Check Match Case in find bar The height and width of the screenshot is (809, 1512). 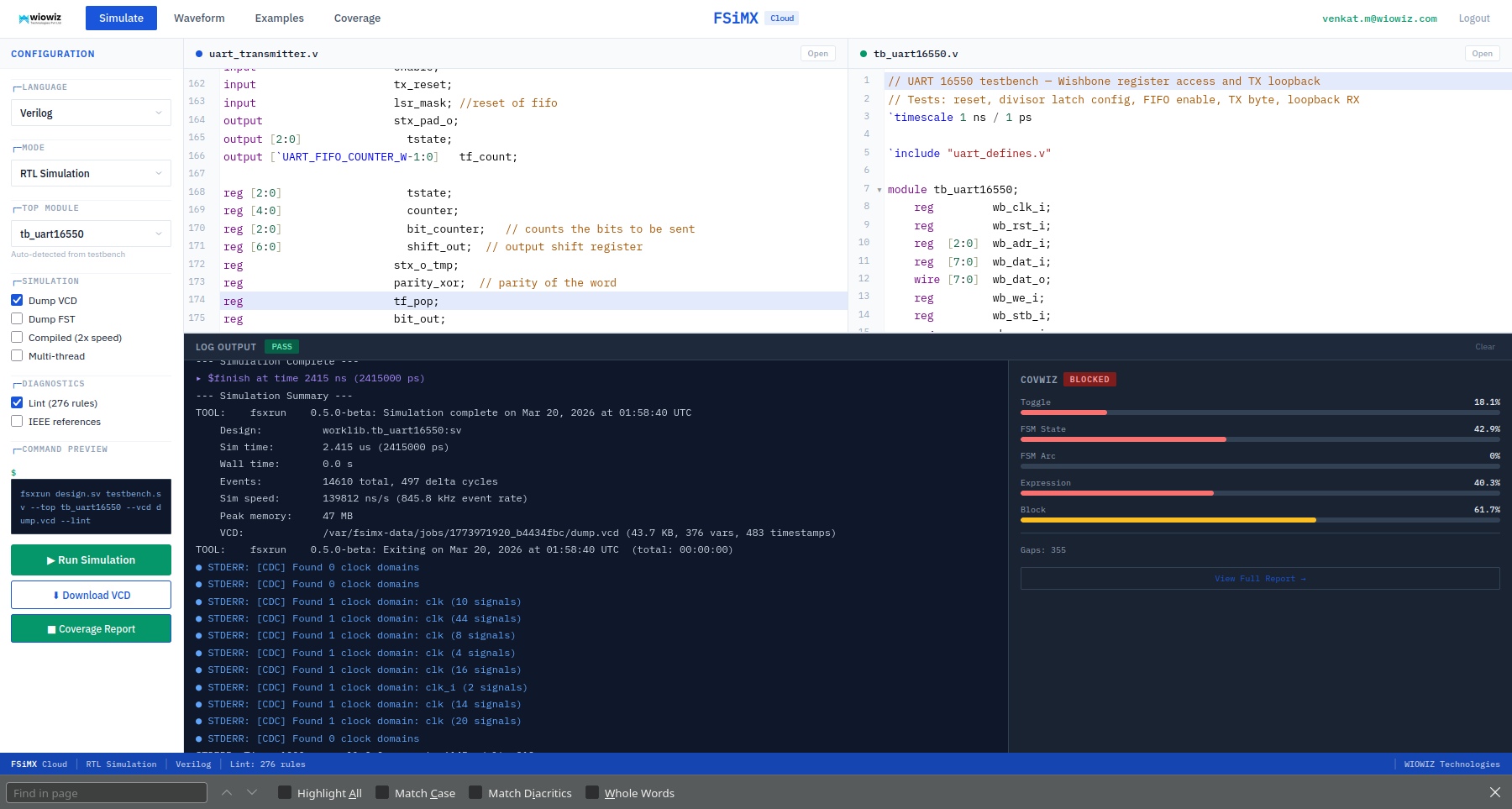(382, 792)
